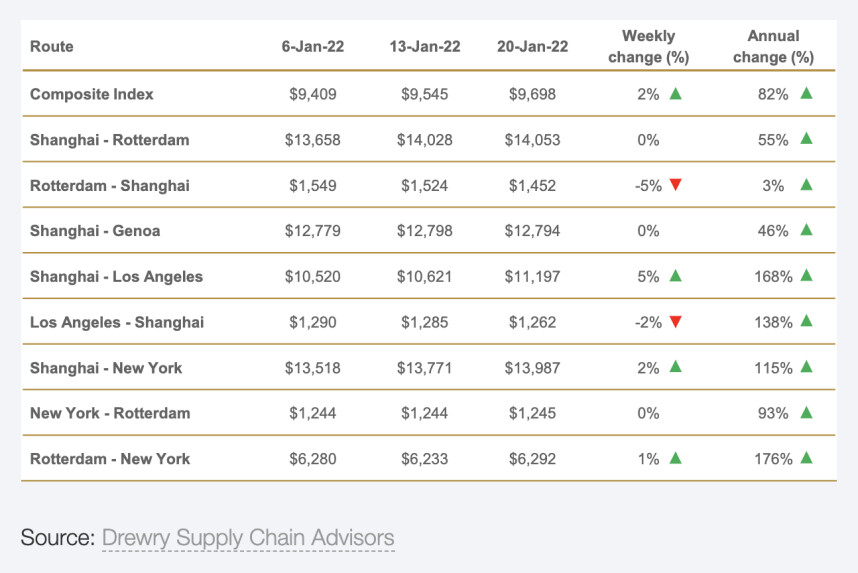
Task: Click green annual arrow next to 168%
Action: tap(806, 276)
